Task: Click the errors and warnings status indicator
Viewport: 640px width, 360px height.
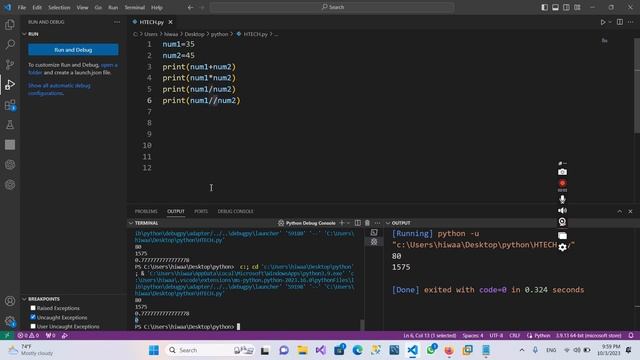Action: point(28,336)
